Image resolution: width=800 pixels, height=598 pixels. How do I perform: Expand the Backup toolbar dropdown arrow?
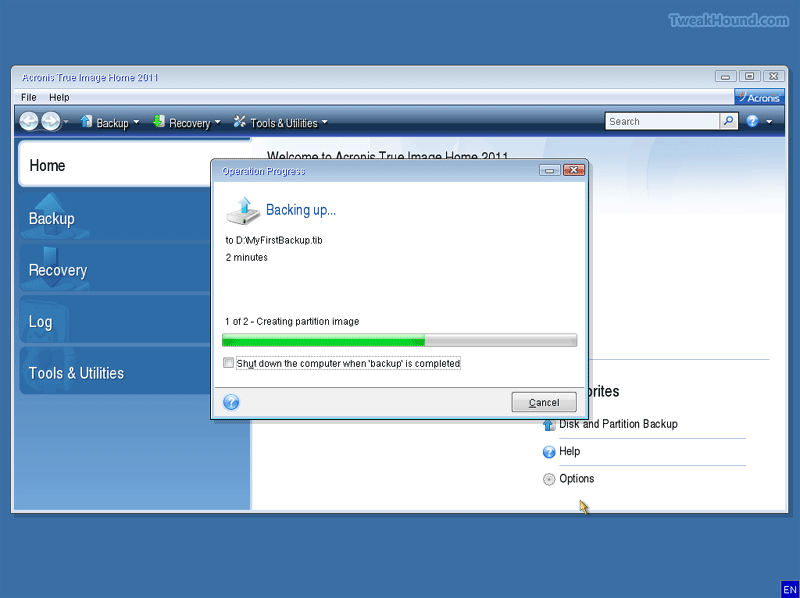(x=136, y=122)
